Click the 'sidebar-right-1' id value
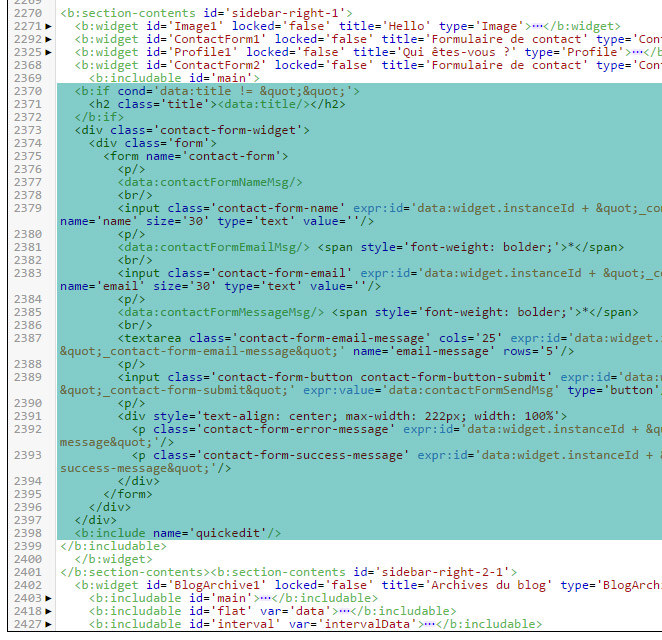This screenshot has width=662, height=640. (286, 13)
